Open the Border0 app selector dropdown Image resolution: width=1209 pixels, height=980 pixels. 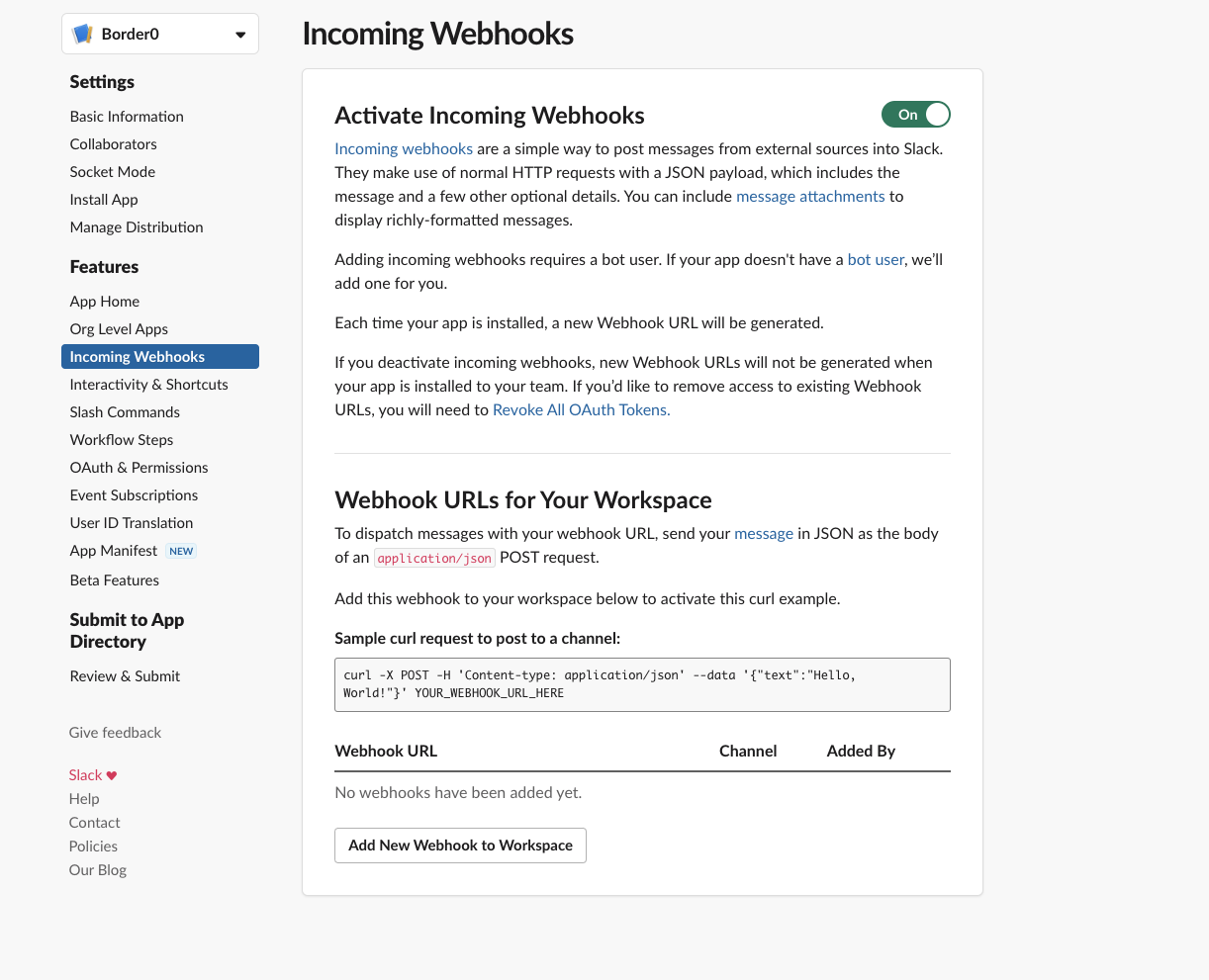(160, 34)
